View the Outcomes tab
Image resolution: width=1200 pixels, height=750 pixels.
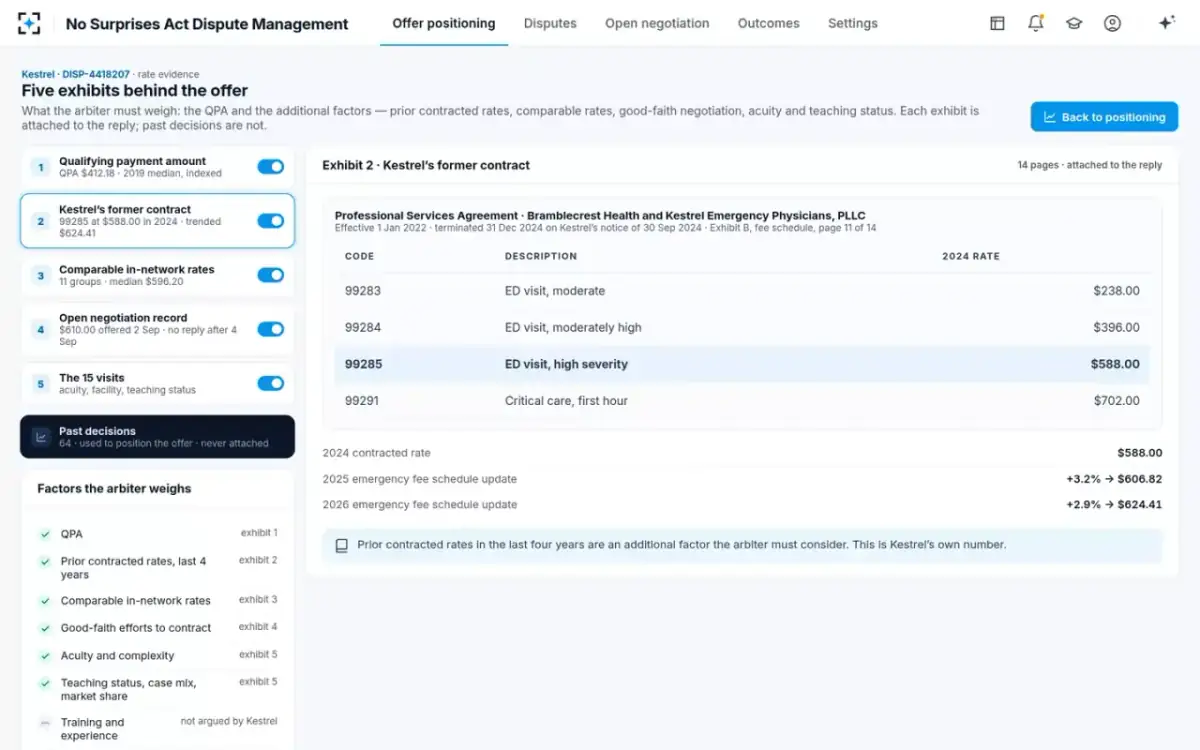click(x=769, y=23)
